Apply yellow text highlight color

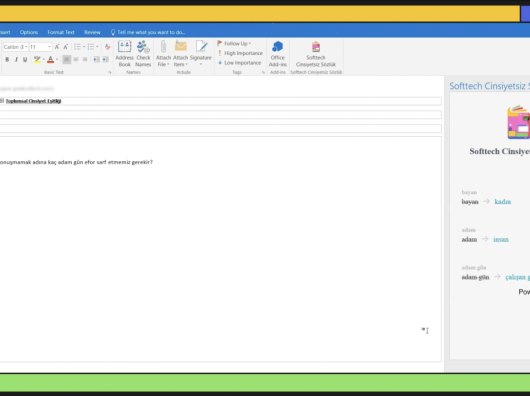(x=37, y=59)
